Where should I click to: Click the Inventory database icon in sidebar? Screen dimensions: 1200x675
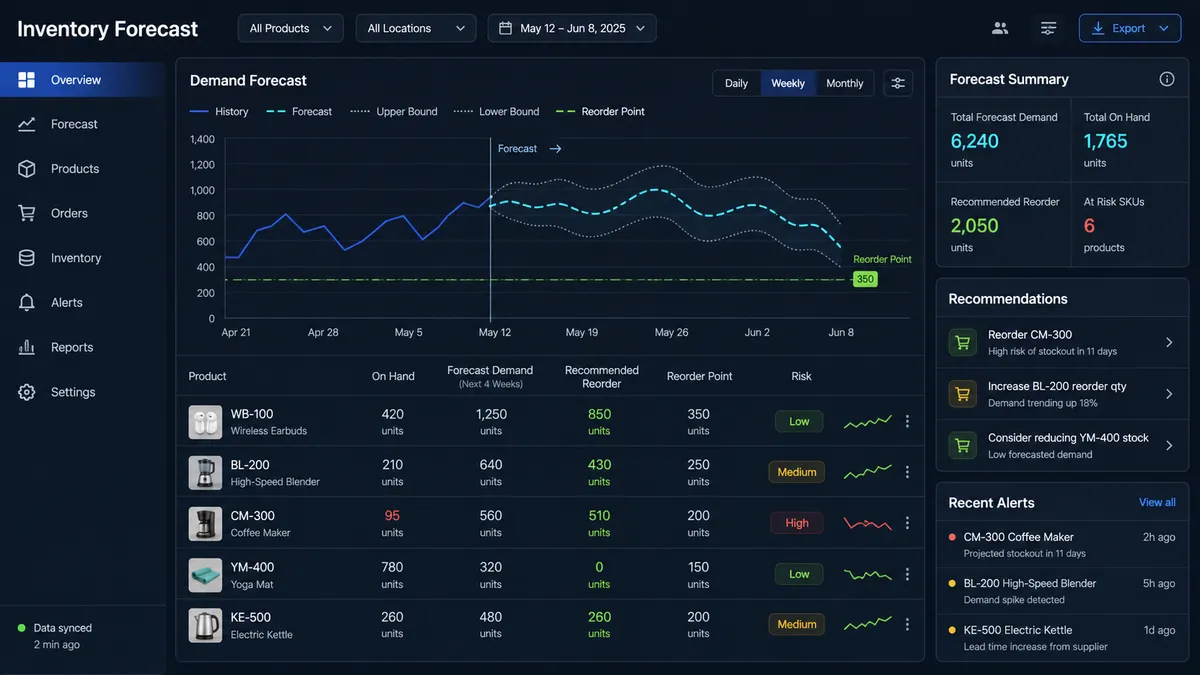[27, 258]
